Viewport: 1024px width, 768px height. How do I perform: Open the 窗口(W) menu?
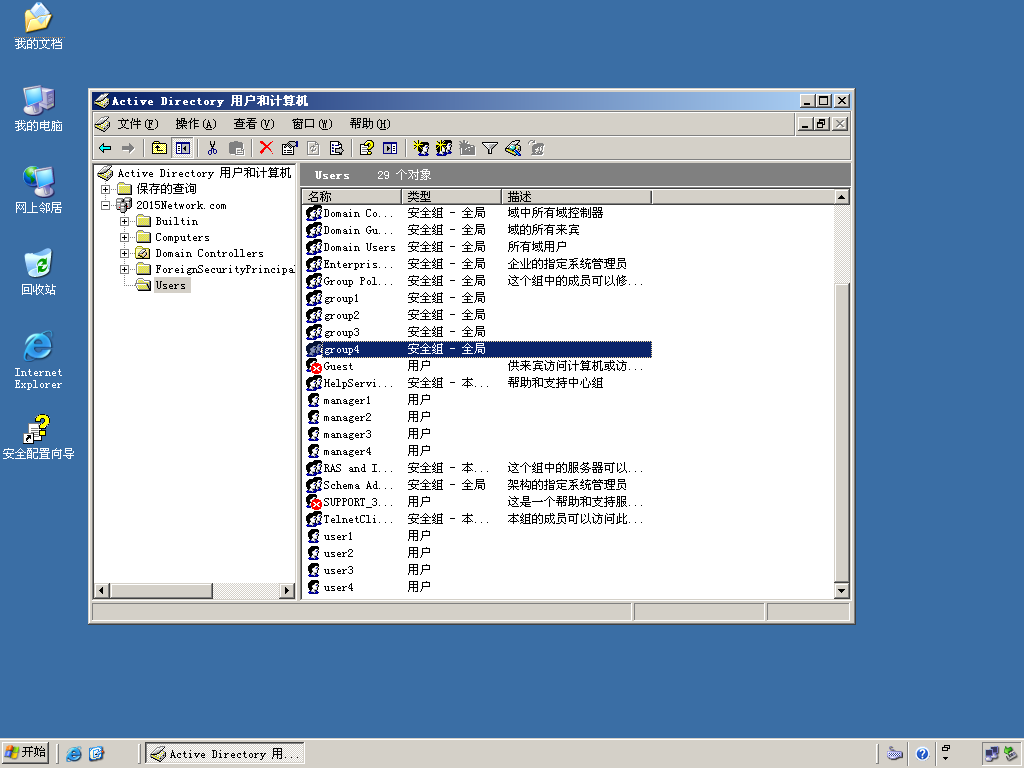coord(312,124)
